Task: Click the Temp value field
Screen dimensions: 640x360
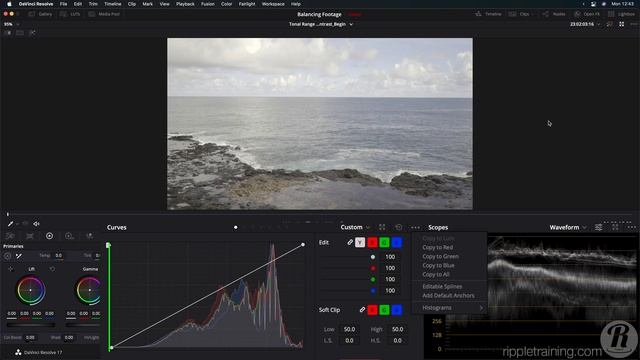Action: 59,256
